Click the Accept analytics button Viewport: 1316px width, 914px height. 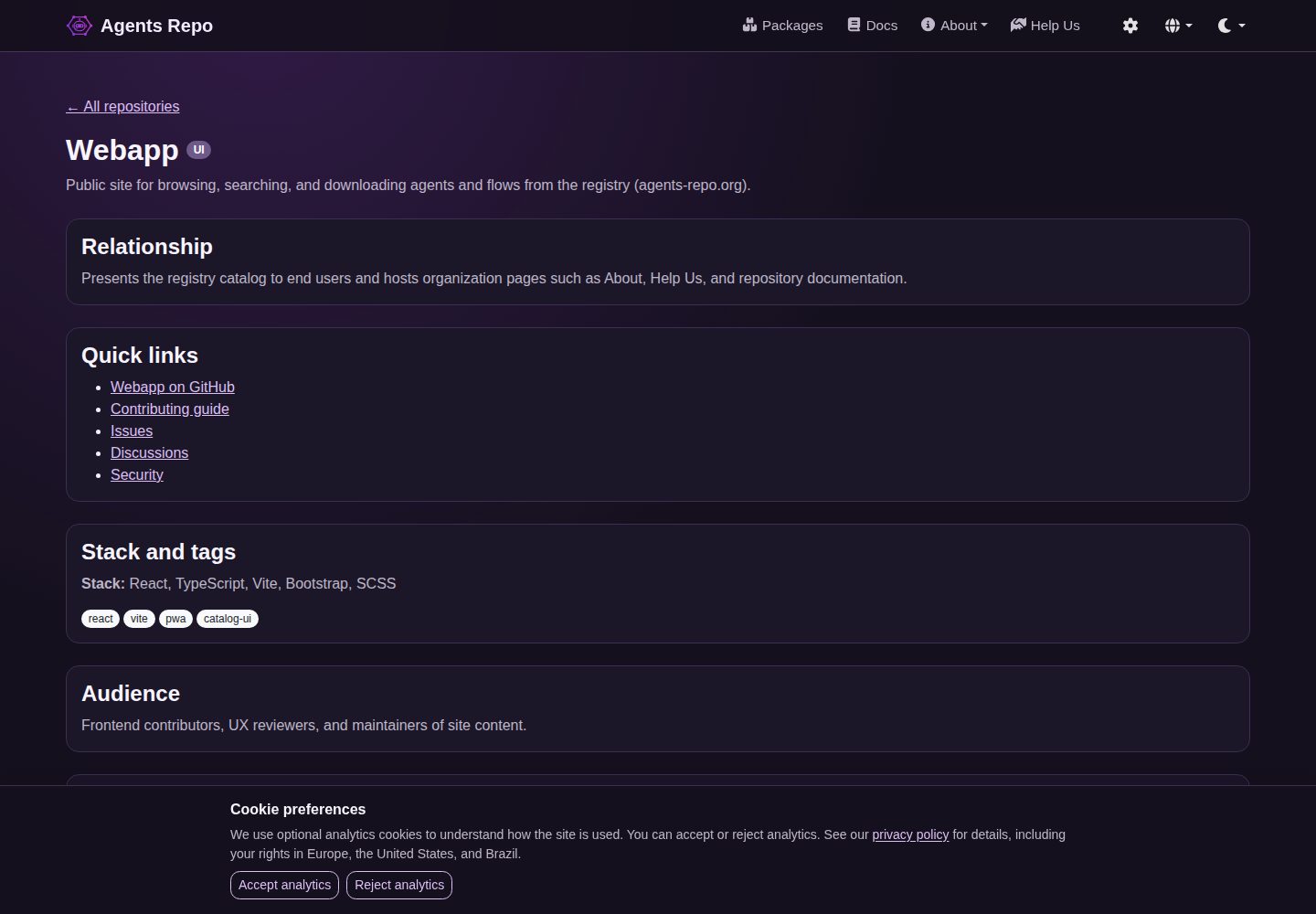pyautogui.click(x=284, y=885)
